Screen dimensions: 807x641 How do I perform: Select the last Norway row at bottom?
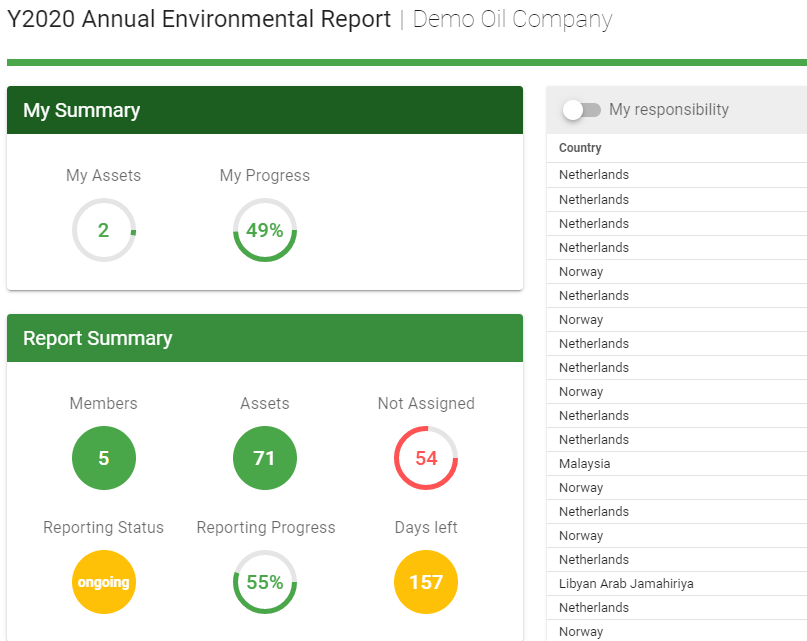581,632
